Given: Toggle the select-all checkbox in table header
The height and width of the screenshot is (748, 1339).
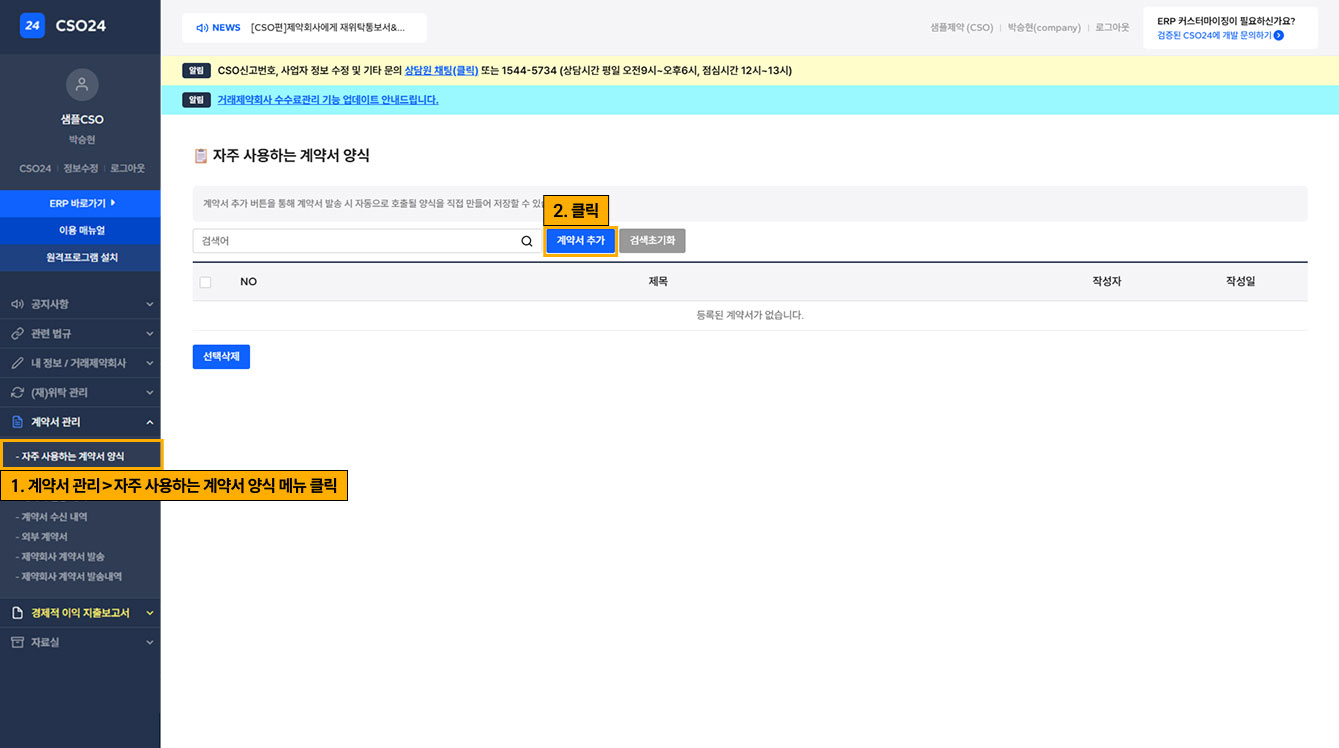Looking at the screenshot, I should click(x=205, y=282).
